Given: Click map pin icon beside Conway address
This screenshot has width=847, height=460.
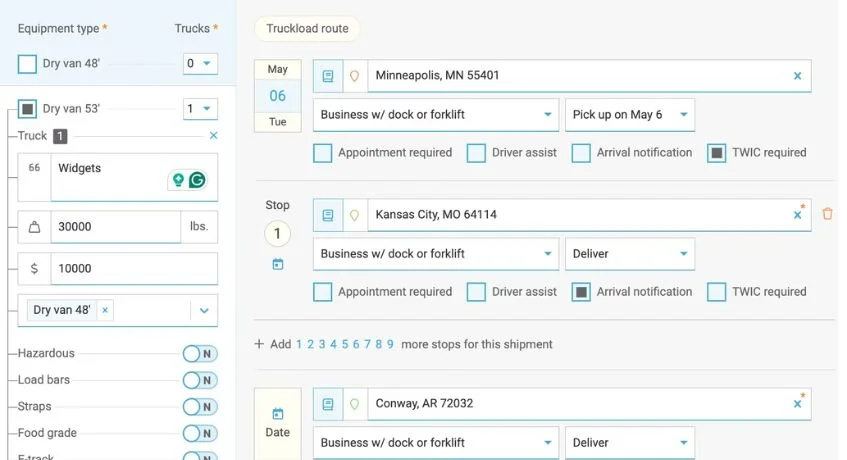Looking at the screenshot, I should pos(354,404).
